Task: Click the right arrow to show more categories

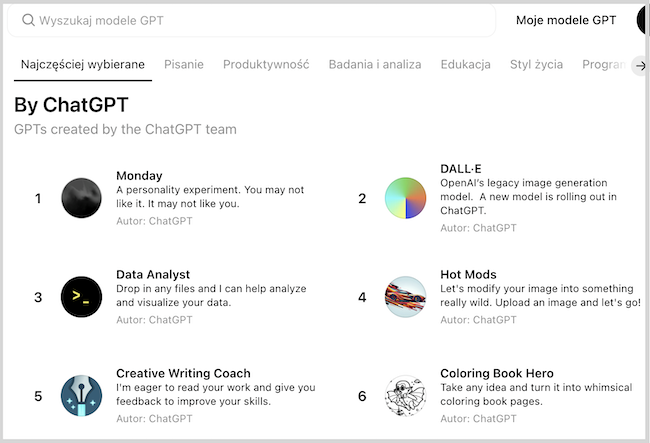Action: [640, 65]
